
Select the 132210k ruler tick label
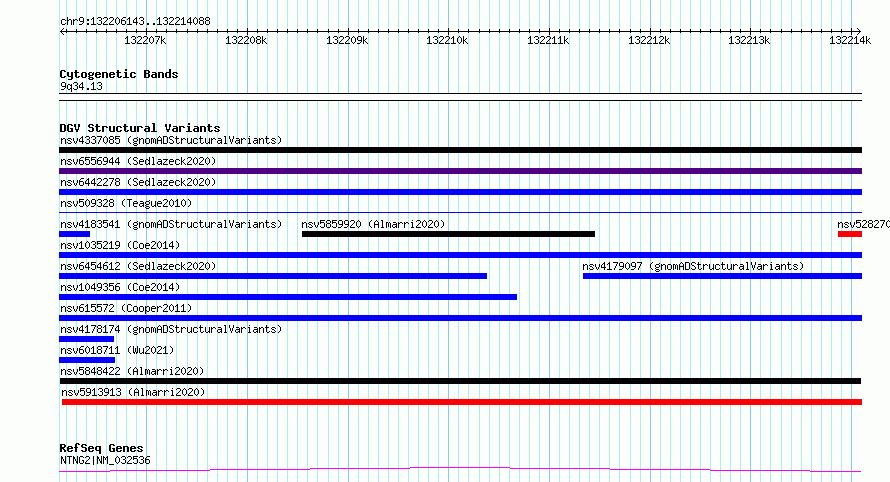point(447,40)
